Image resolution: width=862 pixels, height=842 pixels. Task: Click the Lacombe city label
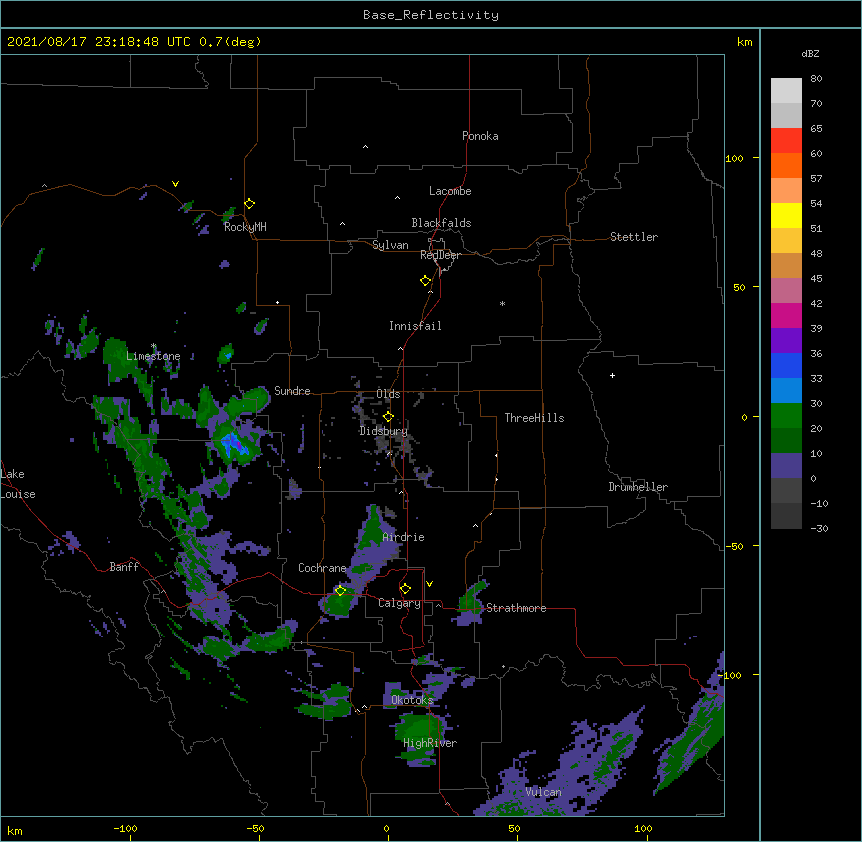click(450, 191)
